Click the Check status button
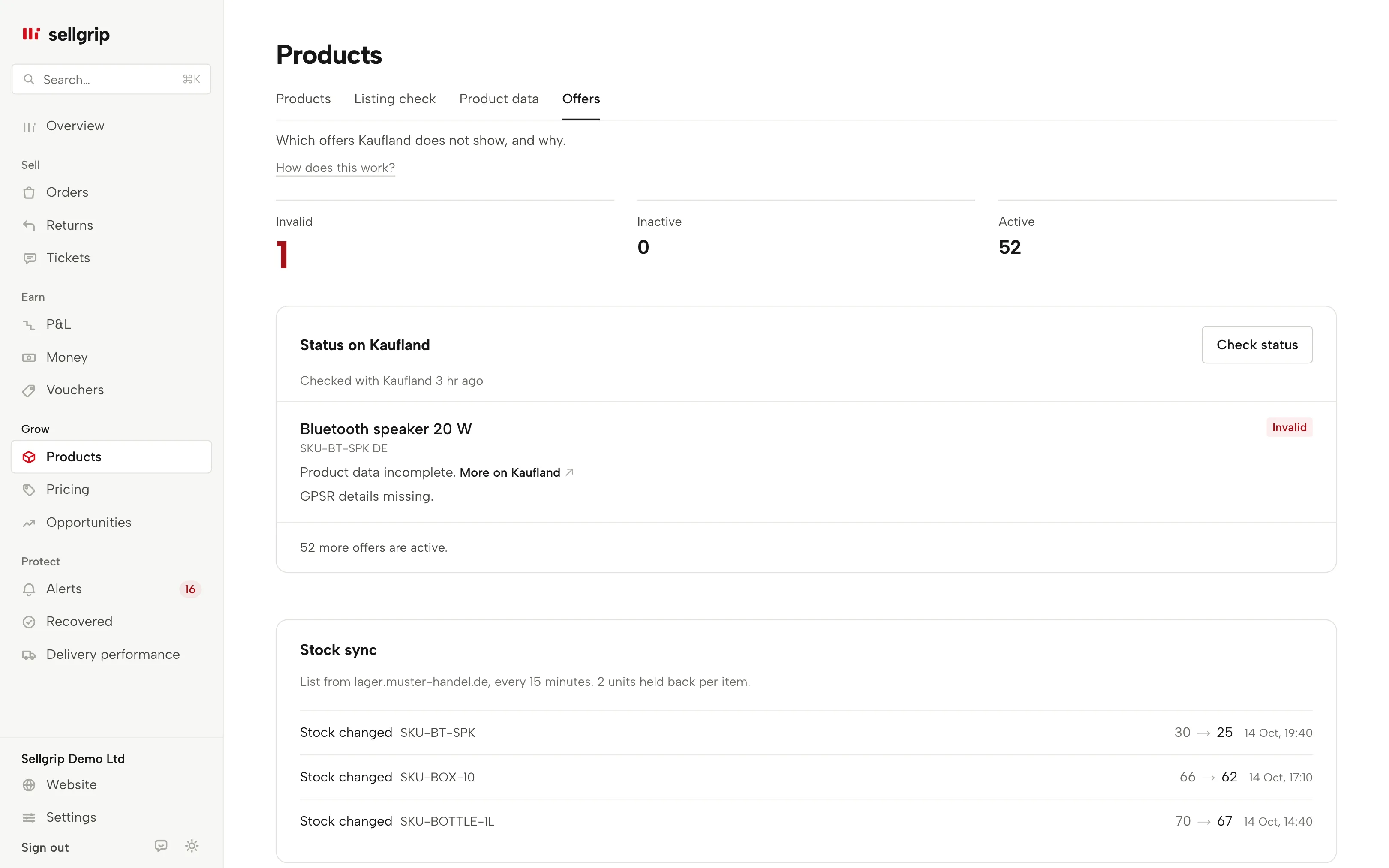Screen dimensions: 1389x868 [x=1257, y=345]
